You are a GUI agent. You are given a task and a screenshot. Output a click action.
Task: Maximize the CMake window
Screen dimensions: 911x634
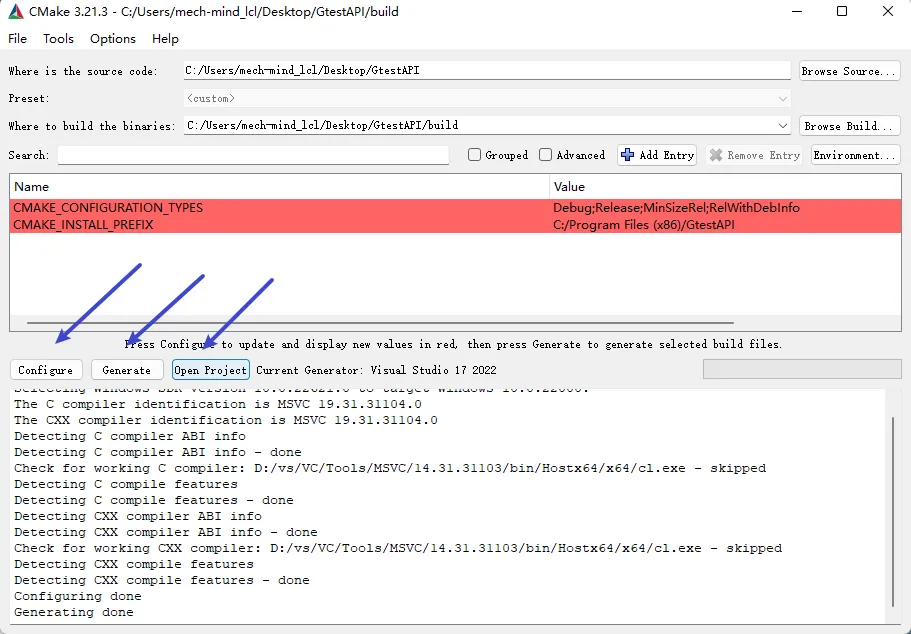point(842,12)
